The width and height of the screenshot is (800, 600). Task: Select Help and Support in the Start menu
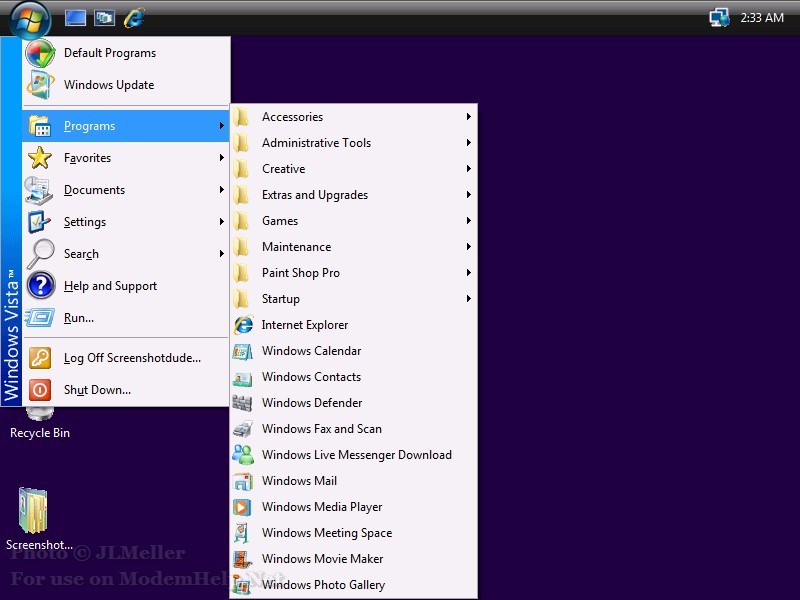[110, 286]
